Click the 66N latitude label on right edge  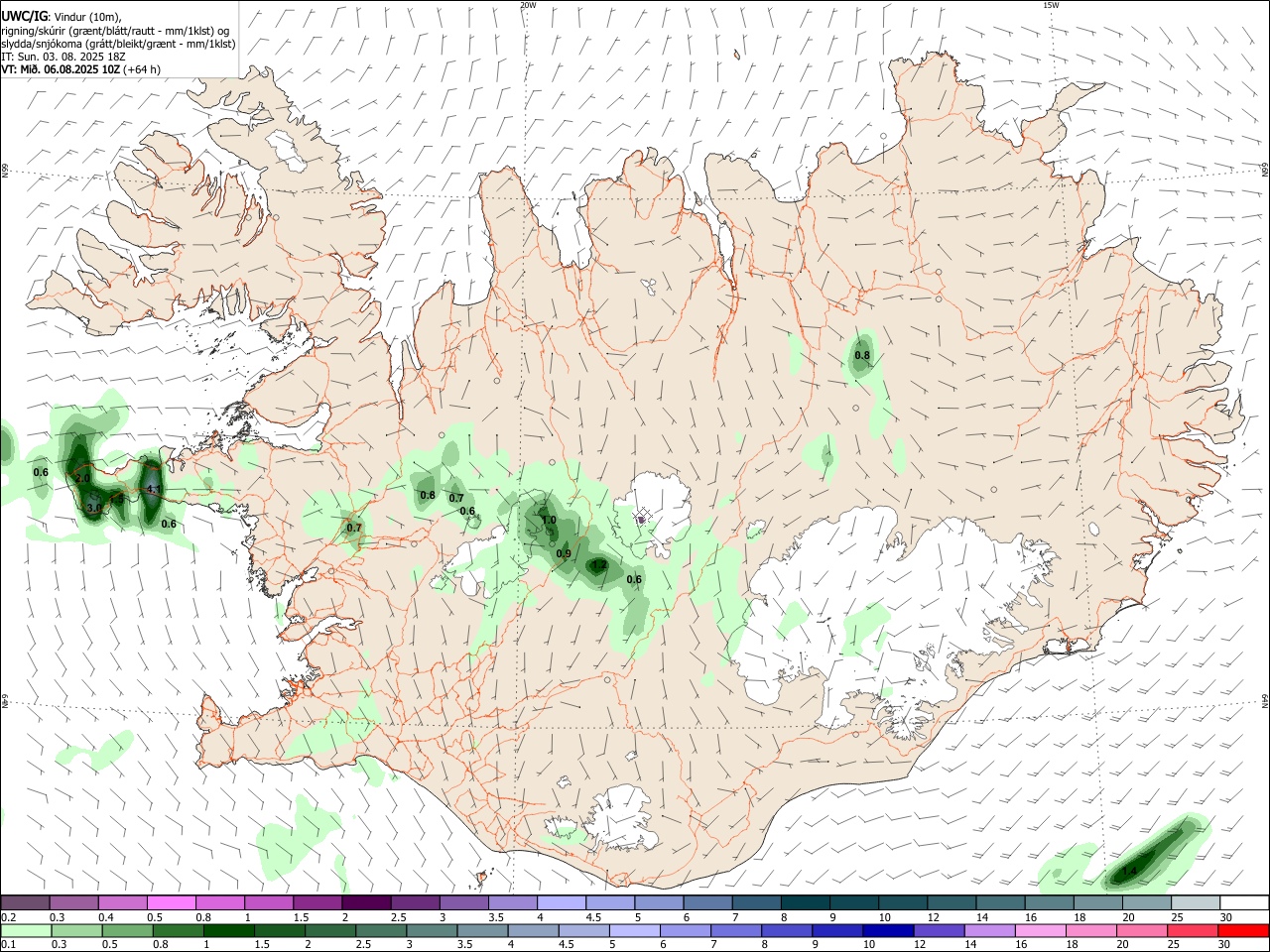click(x=1265, y=170)
